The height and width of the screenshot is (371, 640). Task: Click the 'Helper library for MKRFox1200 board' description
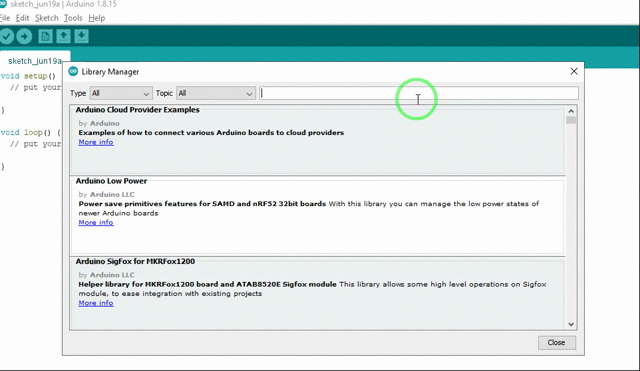(207, 284)
